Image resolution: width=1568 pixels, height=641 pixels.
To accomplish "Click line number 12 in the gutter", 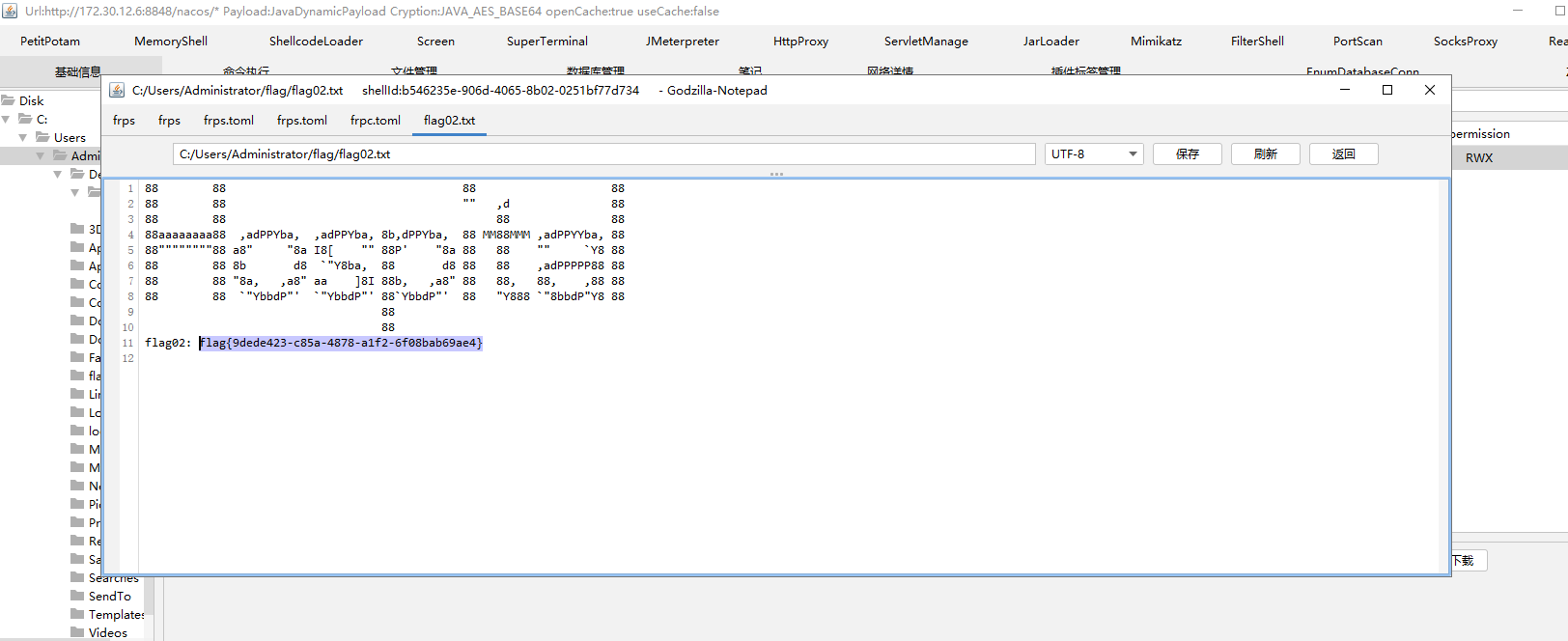I will pos(128,358).
